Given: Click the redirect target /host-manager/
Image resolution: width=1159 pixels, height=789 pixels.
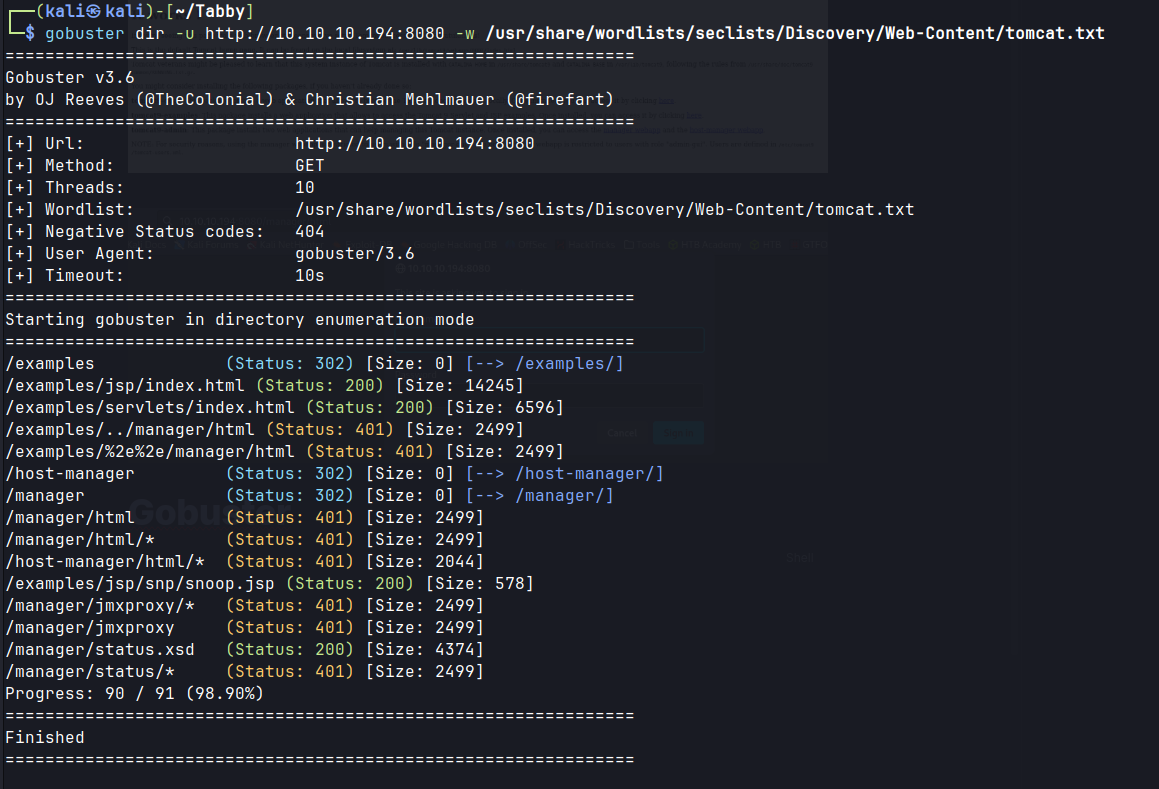Looking at the screenshot, I should click(x=584, y=474).
